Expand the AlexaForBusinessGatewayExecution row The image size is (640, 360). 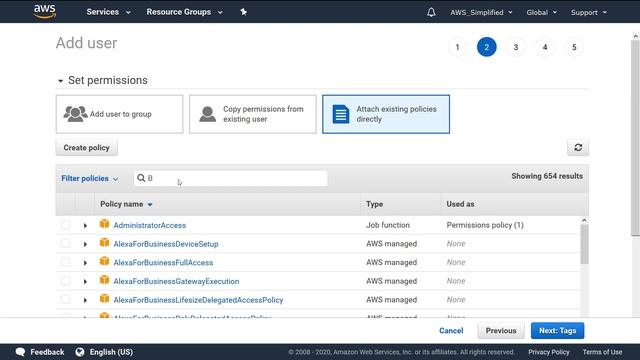tap(85, 282)
